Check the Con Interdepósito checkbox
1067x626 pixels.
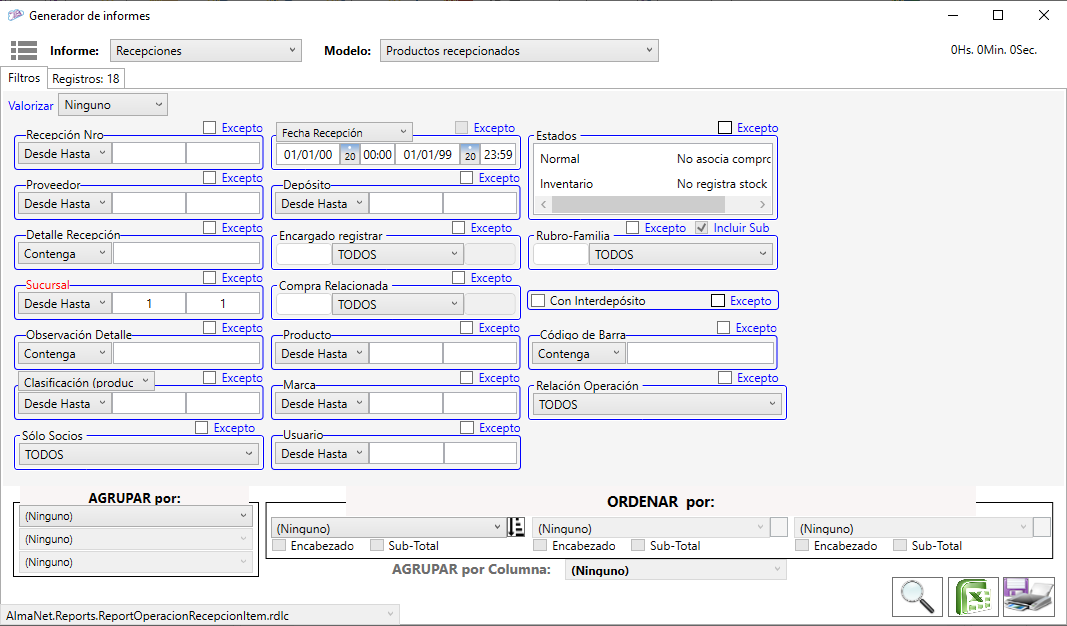pyautogui.click(x=538, y=301)
